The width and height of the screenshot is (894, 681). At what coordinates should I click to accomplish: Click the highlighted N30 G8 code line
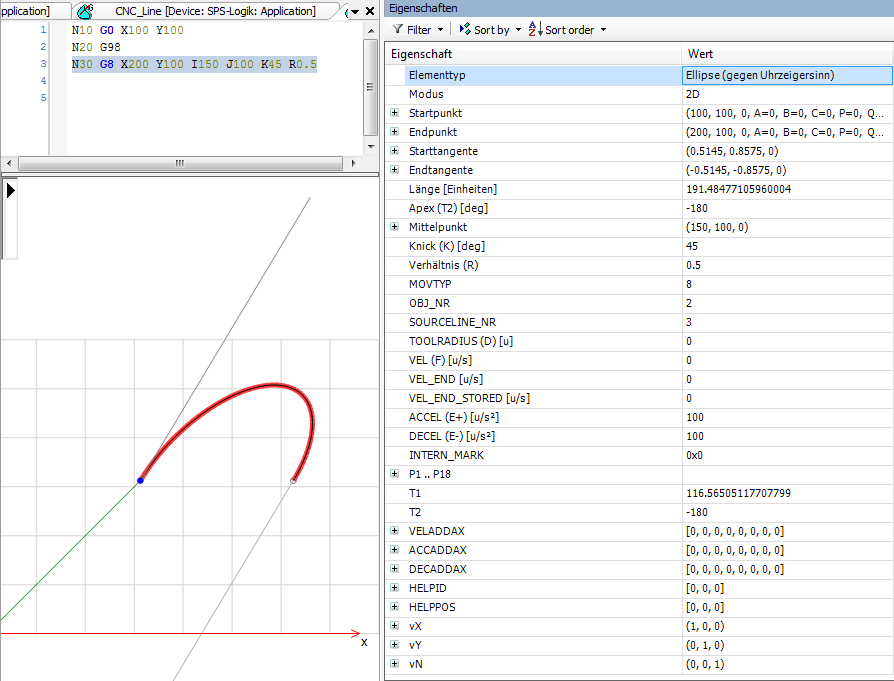point(194,64)
